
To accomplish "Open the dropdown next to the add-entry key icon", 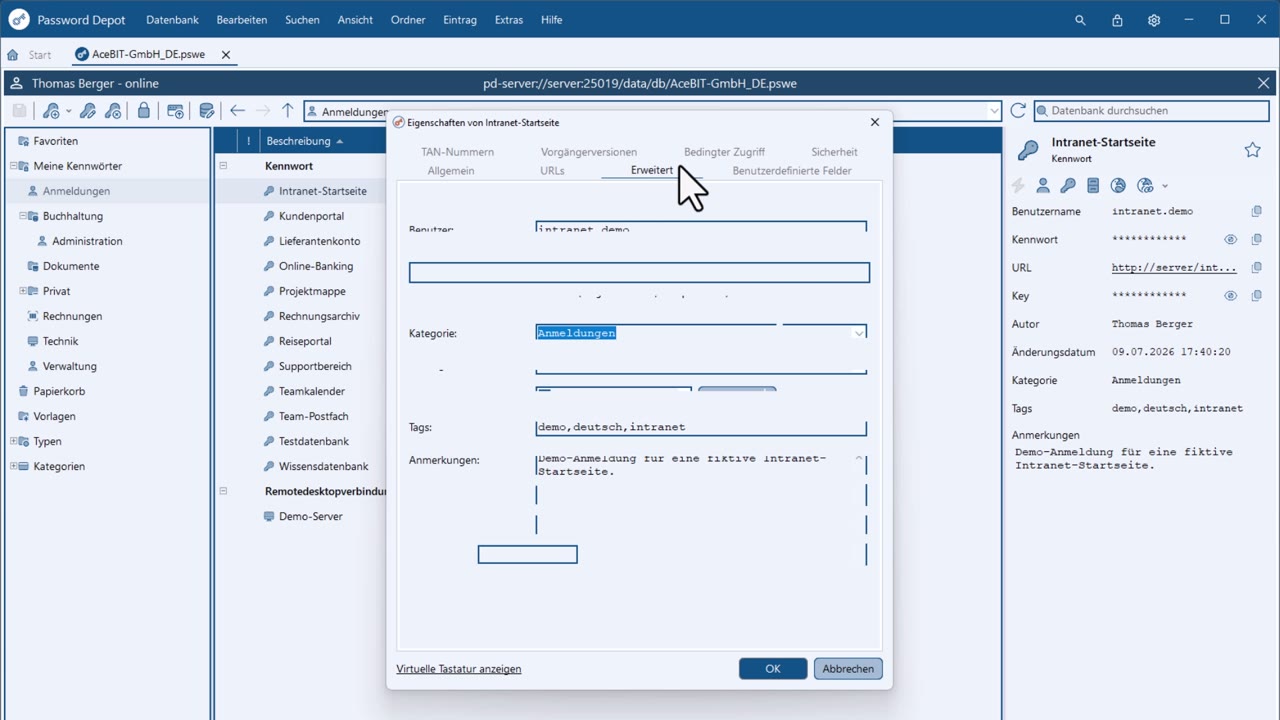I will click(x=68, y=111).
